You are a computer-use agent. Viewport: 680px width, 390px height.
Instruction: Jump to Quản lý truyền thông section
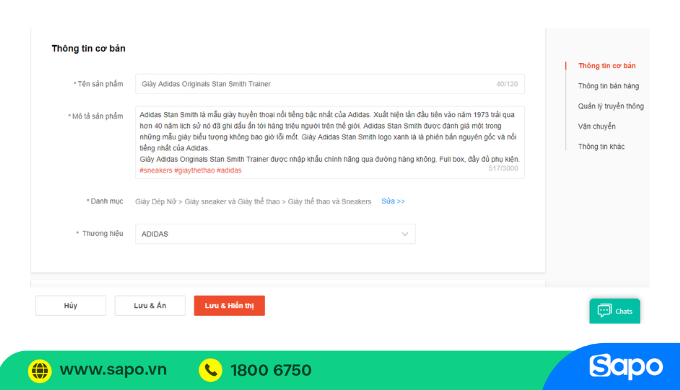click(x=611, y=106)
